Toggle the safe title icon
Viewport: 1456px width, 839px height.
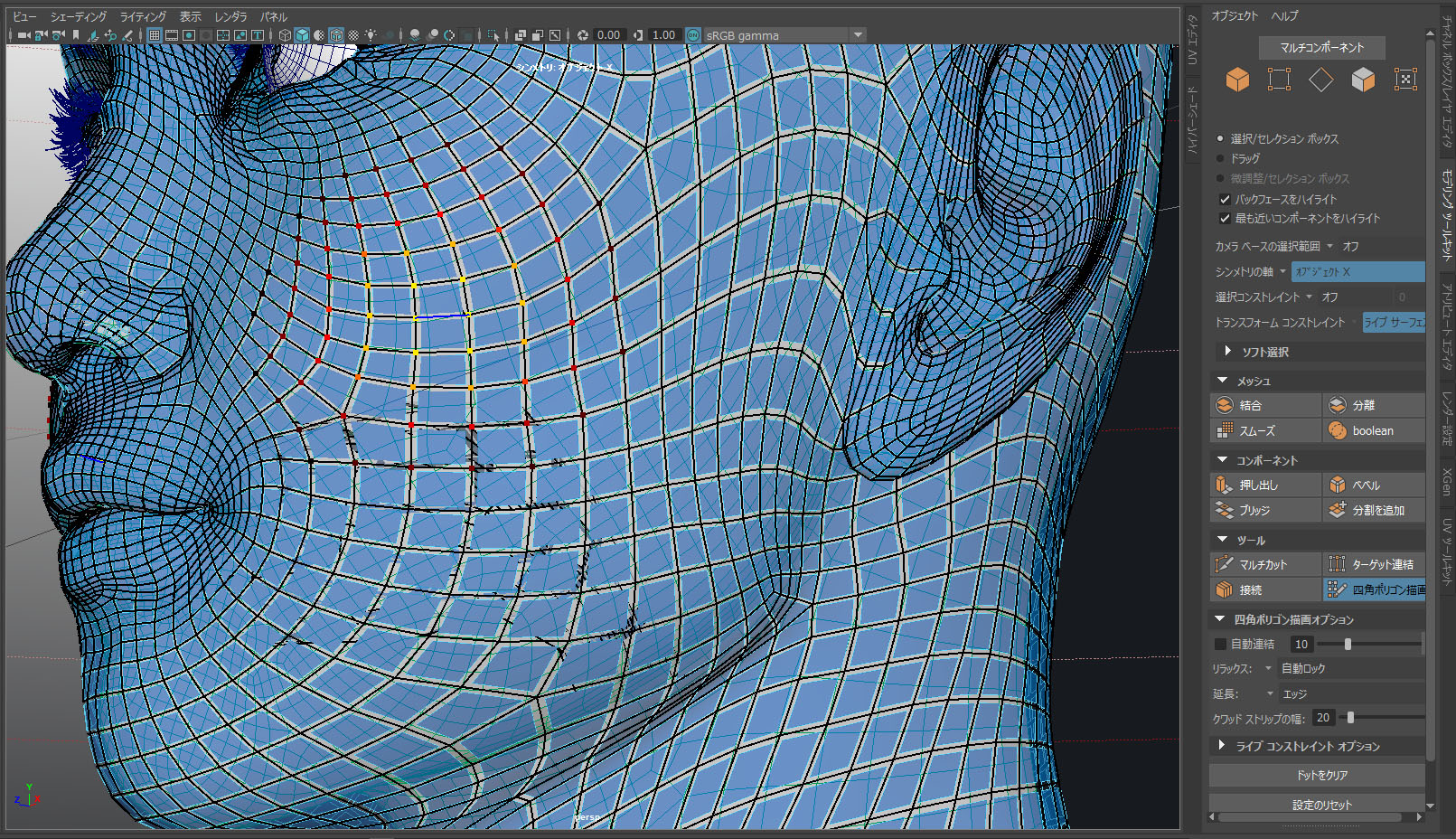tap(258, 35)
